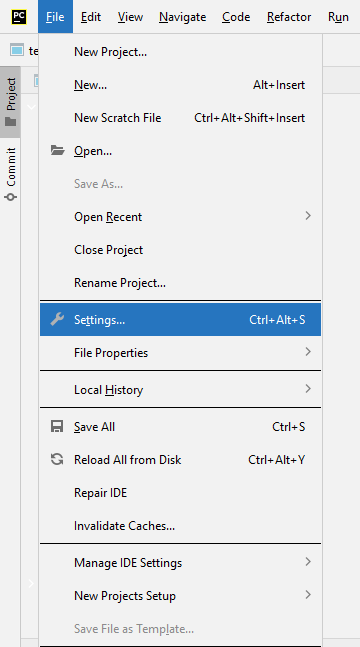360x647 pixels.
Task: Expand the Local History submenu arrow
Action: point(308,389)
